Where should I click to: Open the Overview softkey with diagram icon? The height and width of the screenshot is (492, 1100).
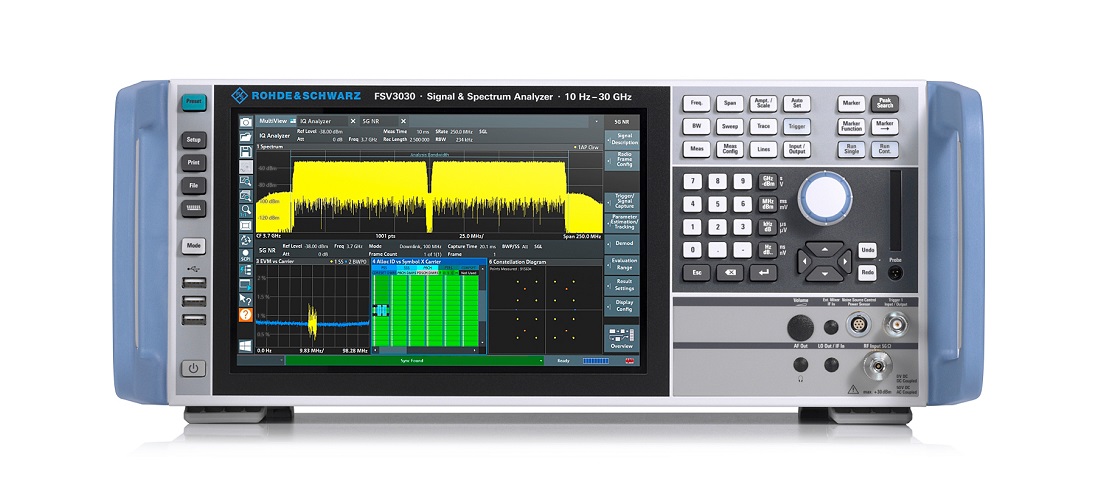click(621, 338)
